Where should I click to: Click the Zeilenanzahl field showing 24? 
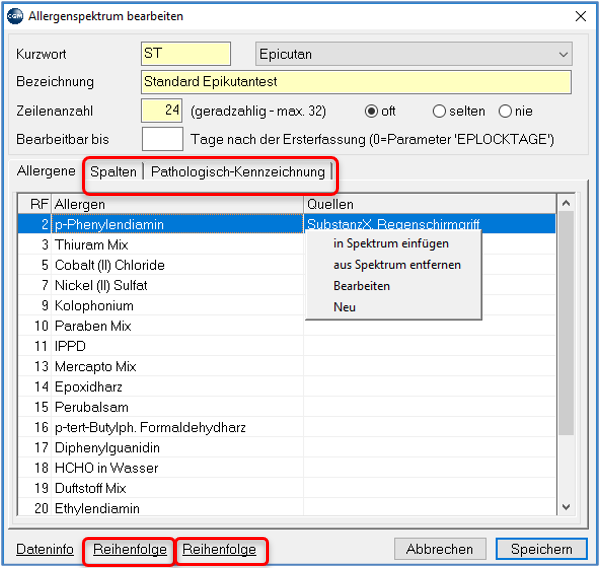[161, 111]
